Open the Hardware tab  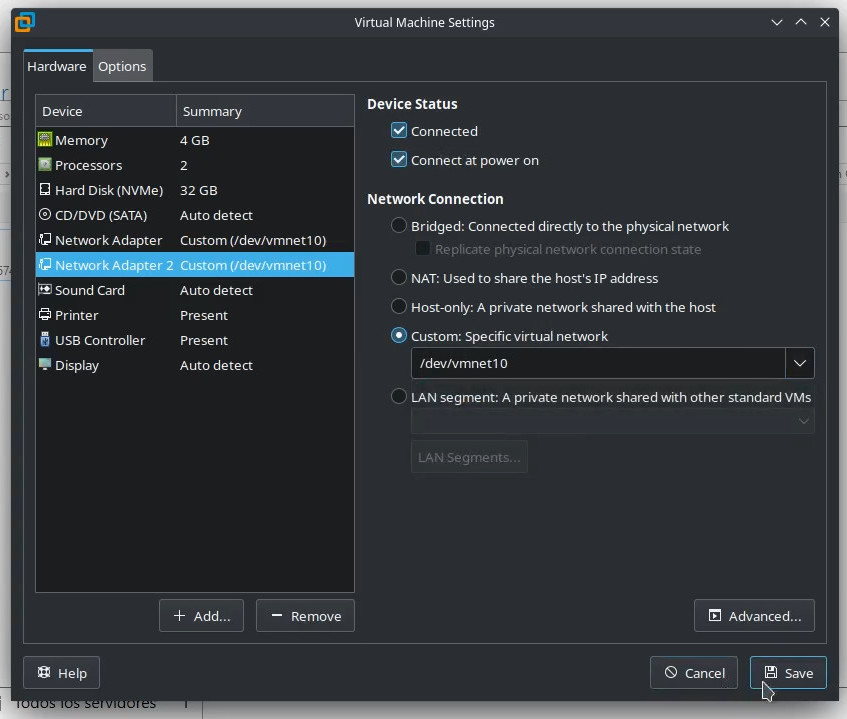(57, 66)
